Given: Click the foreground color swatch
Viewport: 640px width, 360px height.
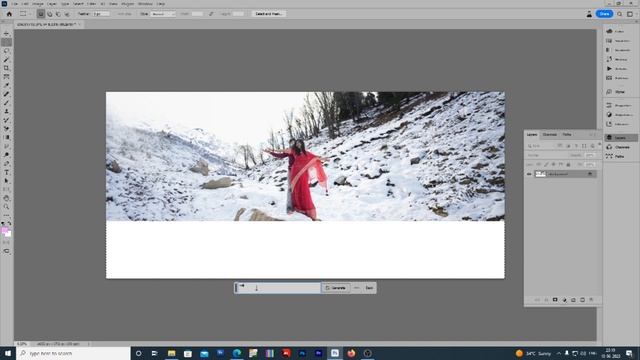Looking at the screenshot, I should [5, 231].
